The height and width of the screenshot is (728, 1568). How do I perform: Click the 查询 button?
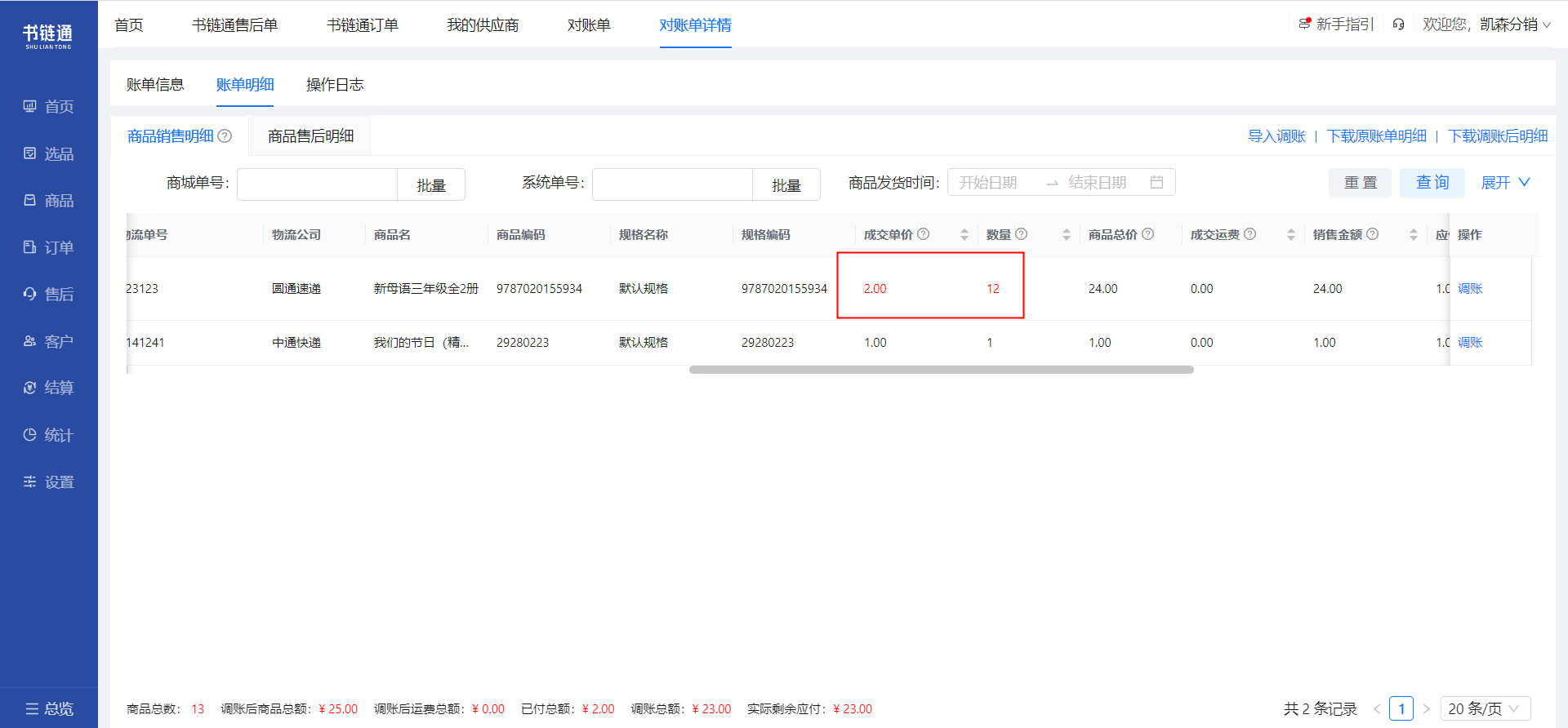(x=1432, y=183)
